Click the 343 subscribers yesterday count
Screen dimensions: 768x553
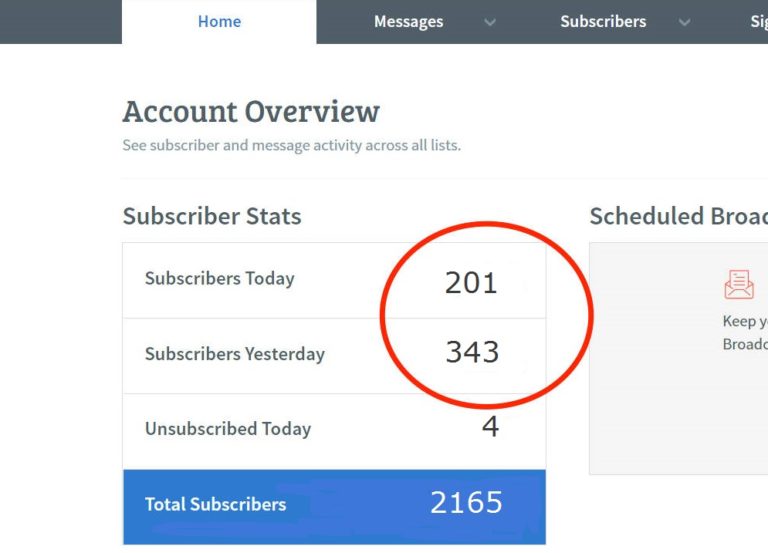point(472,352)
